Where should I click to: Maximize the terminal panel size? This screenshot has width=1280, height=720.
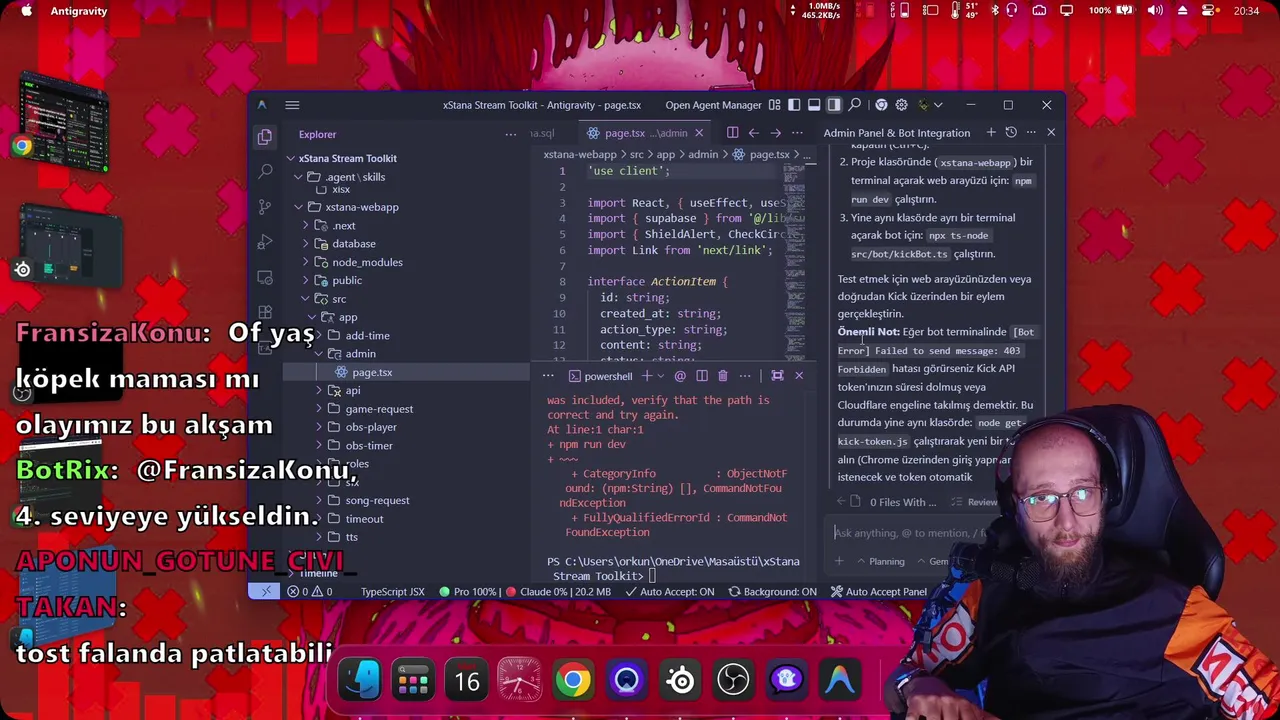coord(777,376)
